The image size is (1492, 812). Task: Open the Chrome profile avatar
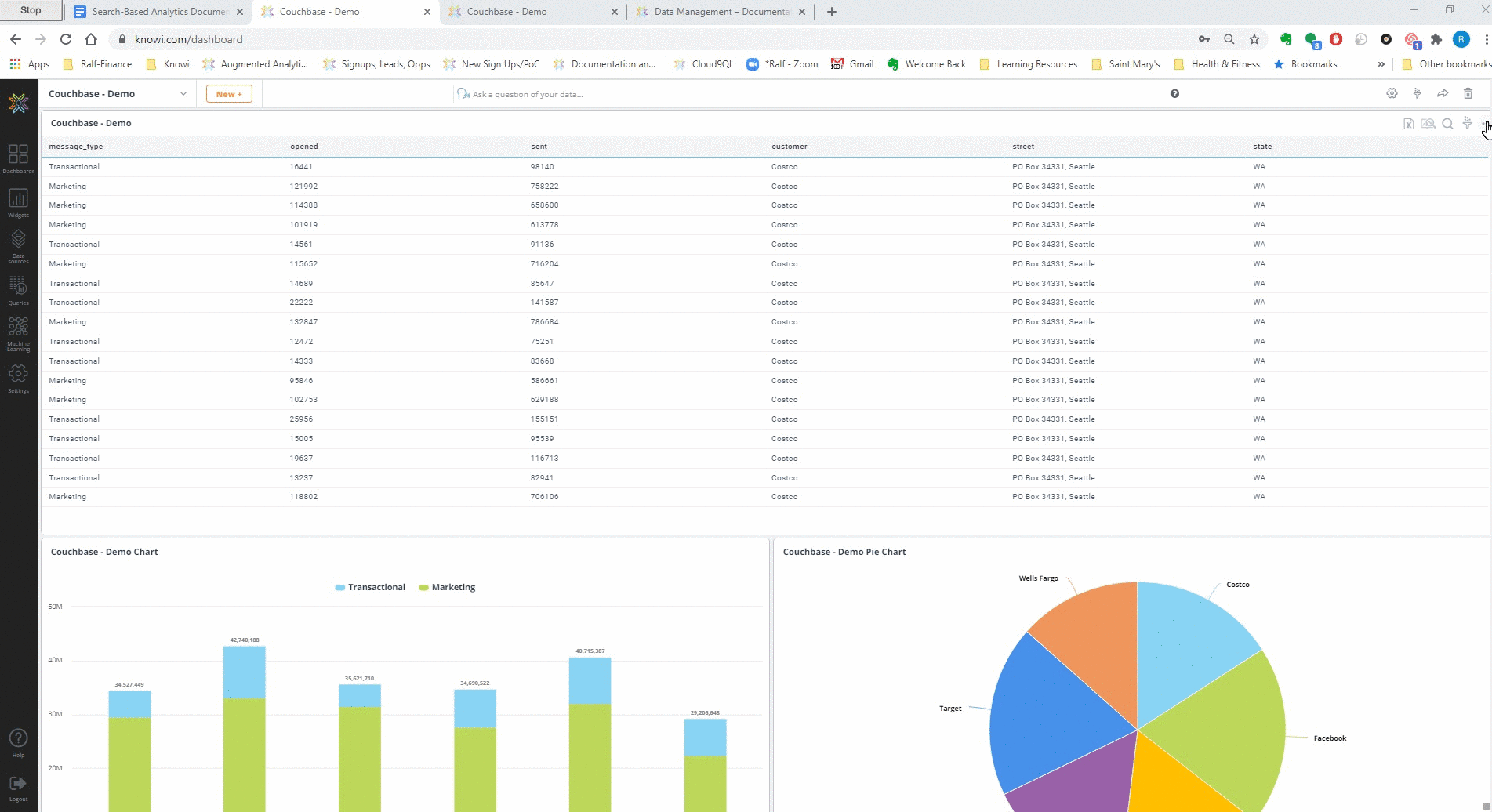point(1461,39)
